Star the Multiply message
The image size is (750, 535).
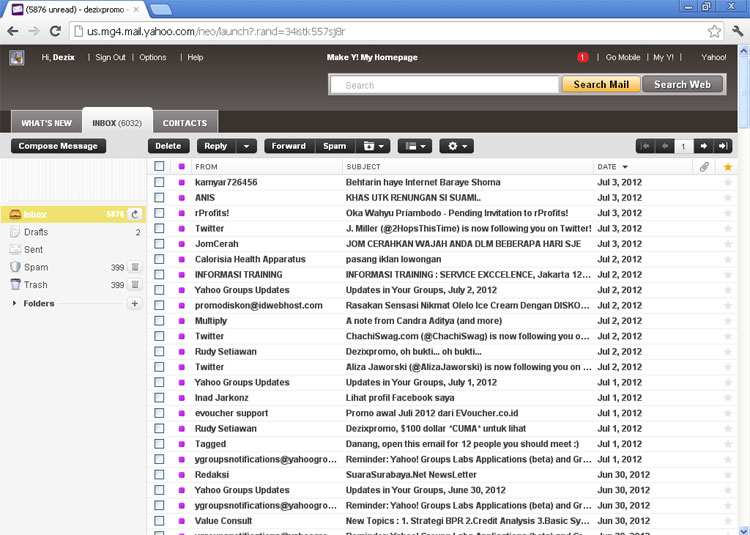[x=728, y=321]
